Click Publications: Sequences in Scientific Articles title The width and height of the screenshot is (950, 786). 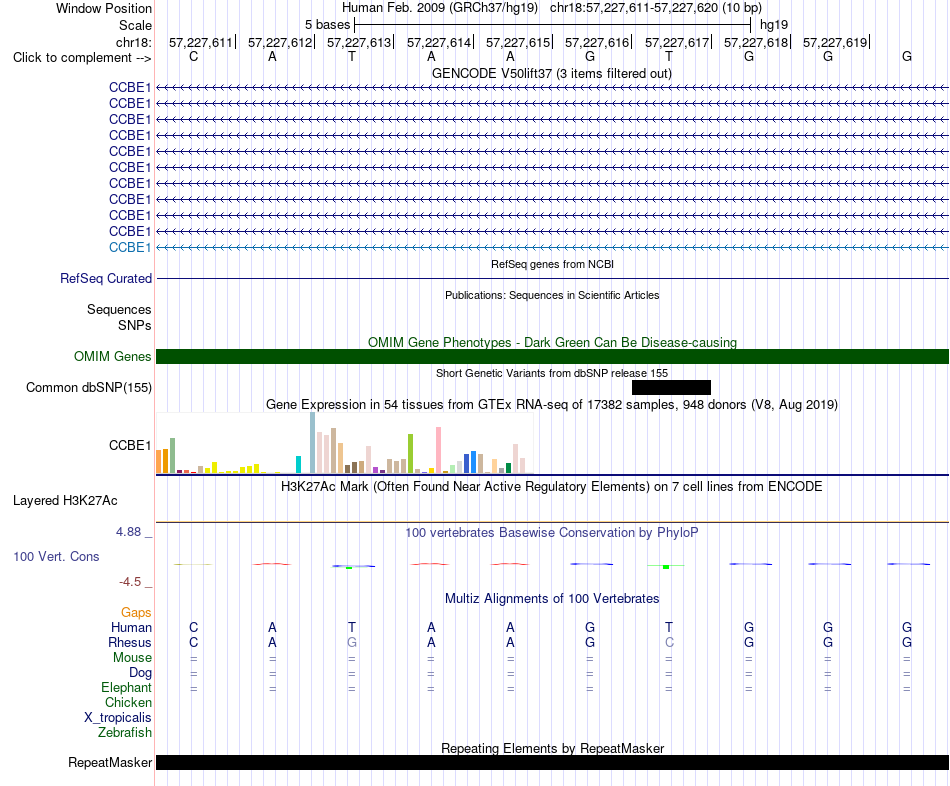click(x=552, y=295)
